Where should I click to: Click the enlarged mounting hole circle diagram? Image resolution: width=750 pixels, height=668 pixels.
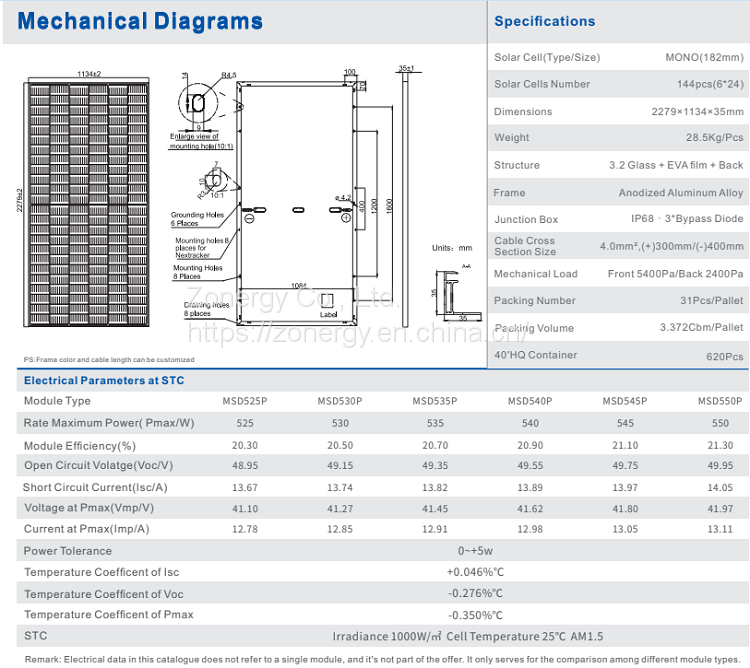(198, 104)
